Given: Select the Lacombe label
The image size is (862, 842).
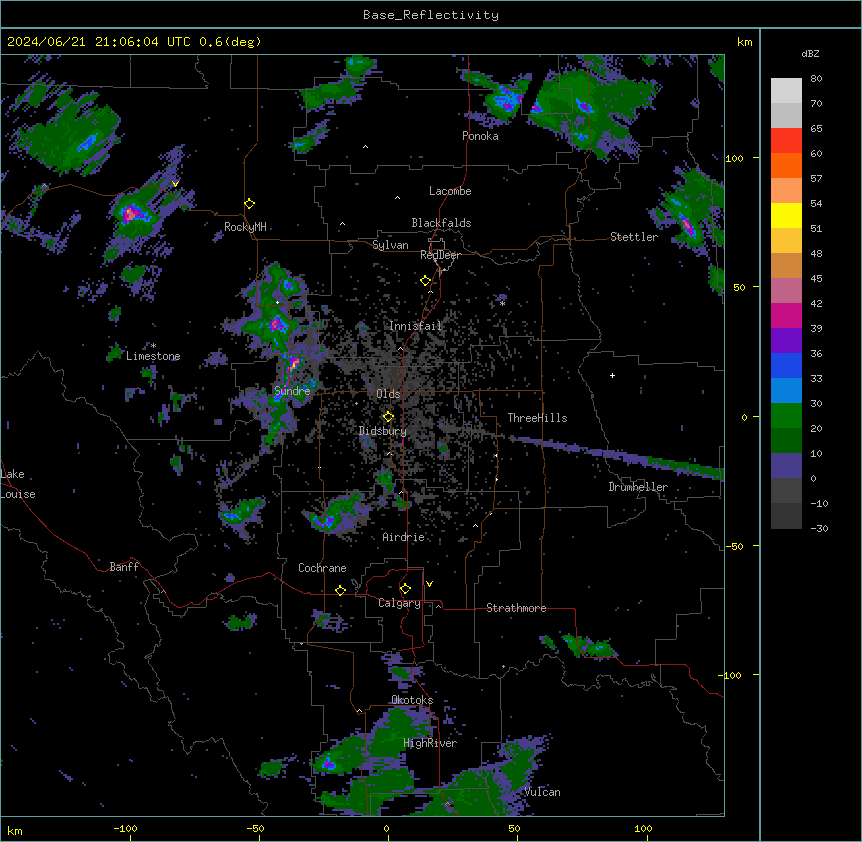Looking at the screenshot, I should tap(450, 191).
